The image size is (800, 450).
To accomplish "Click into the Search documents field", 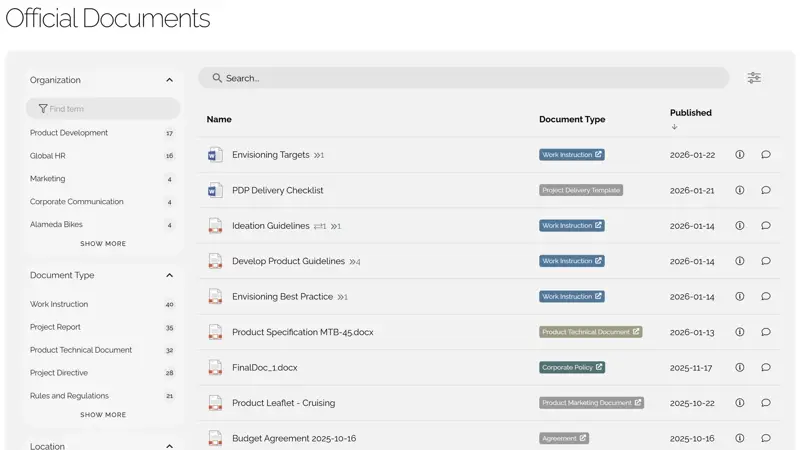I will 463,78.
